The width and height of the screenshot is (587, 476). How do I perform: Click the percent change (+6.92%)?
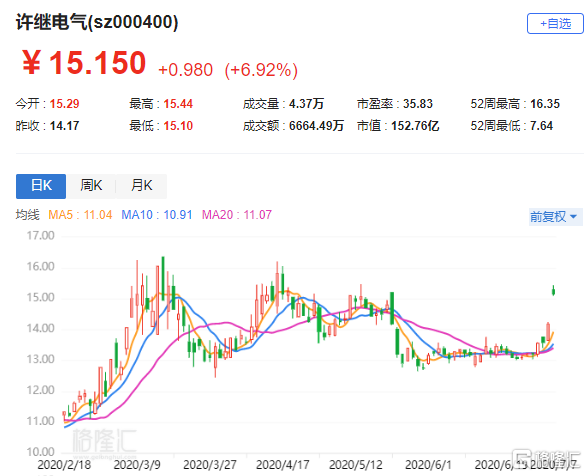pos(261,70)
